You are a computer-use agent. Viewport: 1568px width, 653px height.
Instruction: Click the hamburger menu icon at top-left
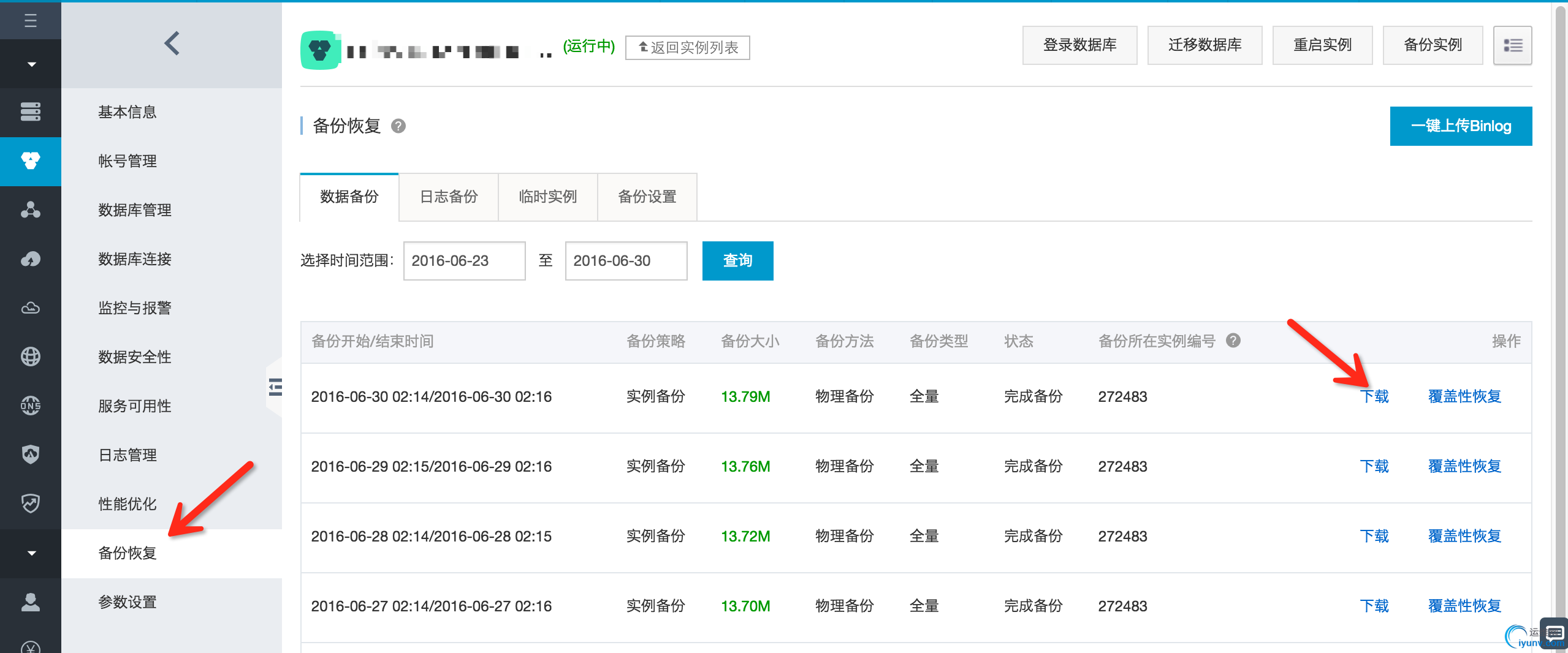pyautogui.click(x=31, y=20)
